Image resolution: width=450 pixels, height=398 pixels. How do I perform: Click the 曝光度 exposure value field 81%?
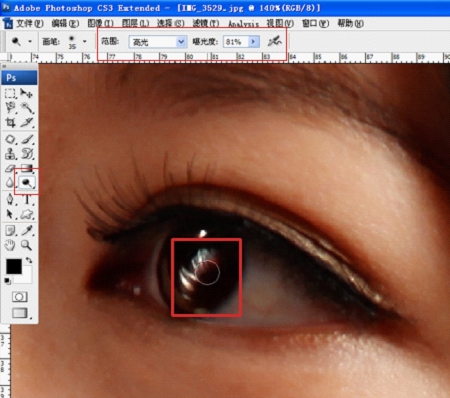click(236, 42)
